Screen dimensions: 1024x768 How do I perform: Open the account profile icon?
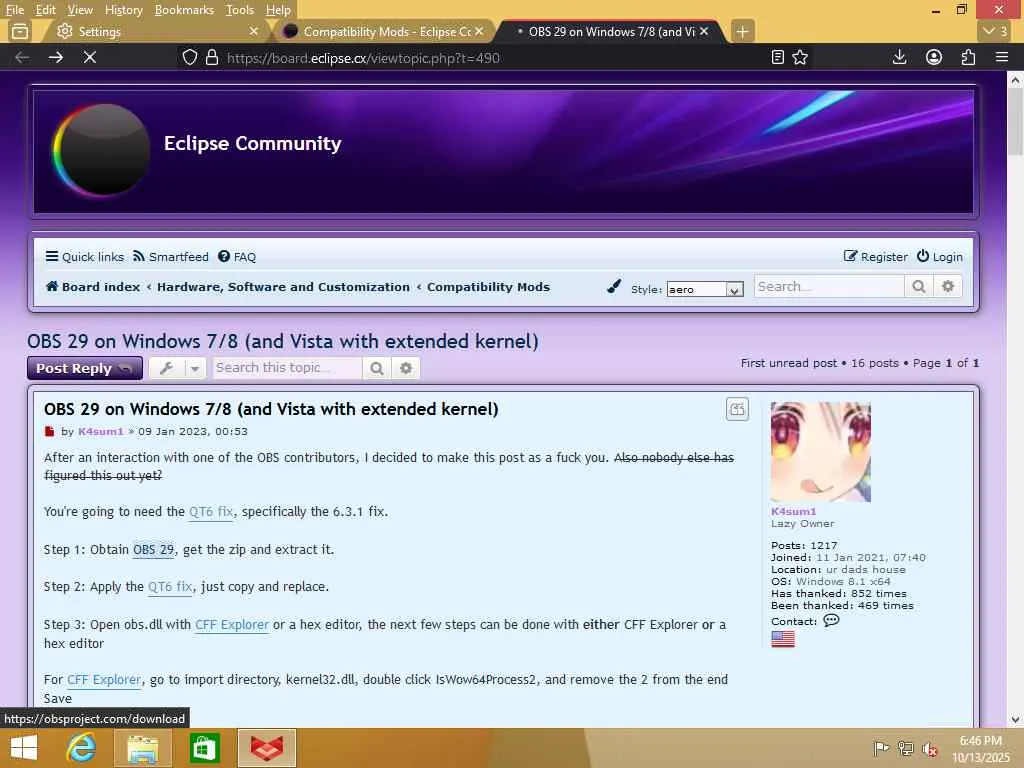(x=934, y=57)
